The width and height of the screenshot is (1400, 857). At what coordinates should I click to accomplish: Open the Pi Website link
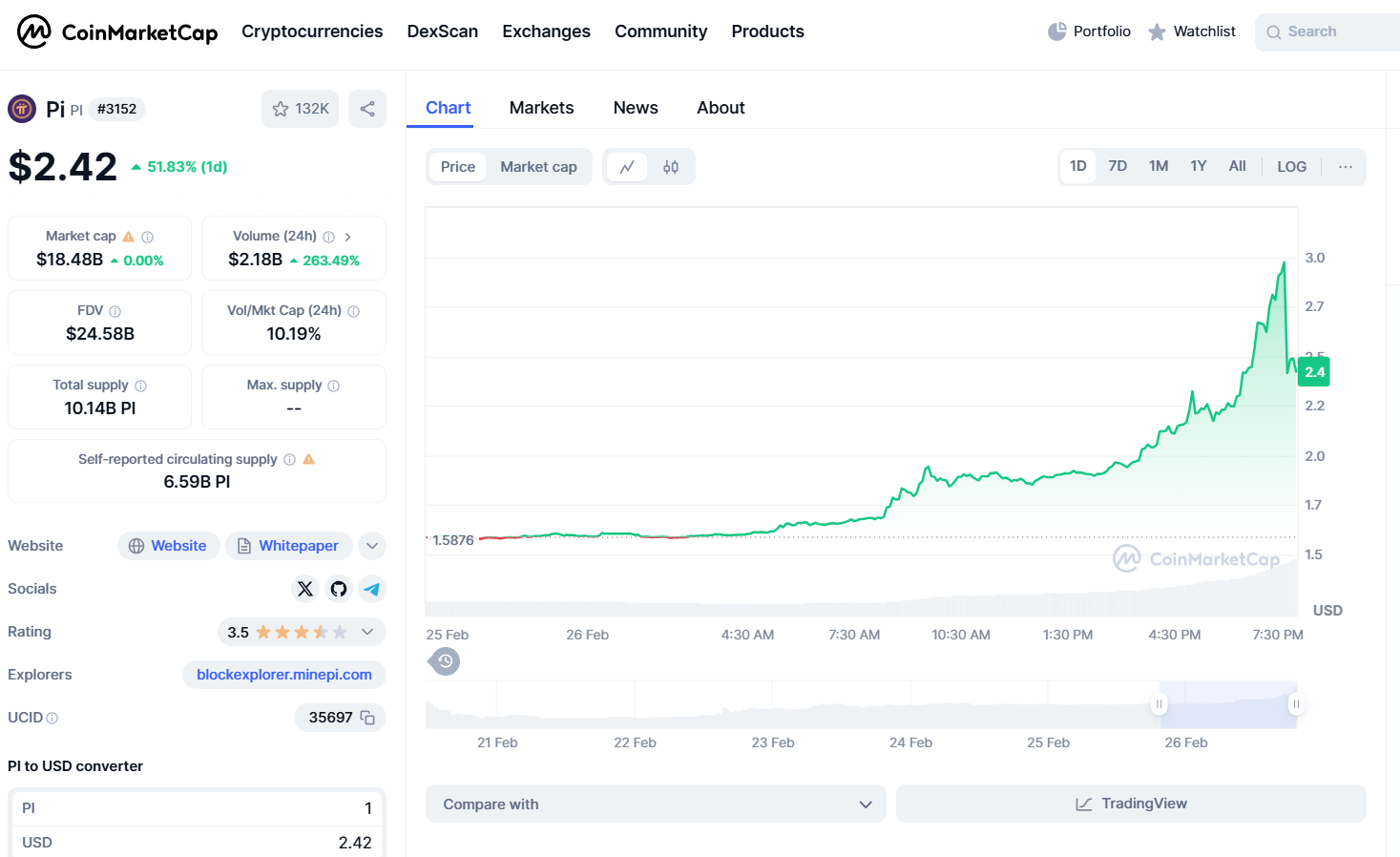coord(169,546)
